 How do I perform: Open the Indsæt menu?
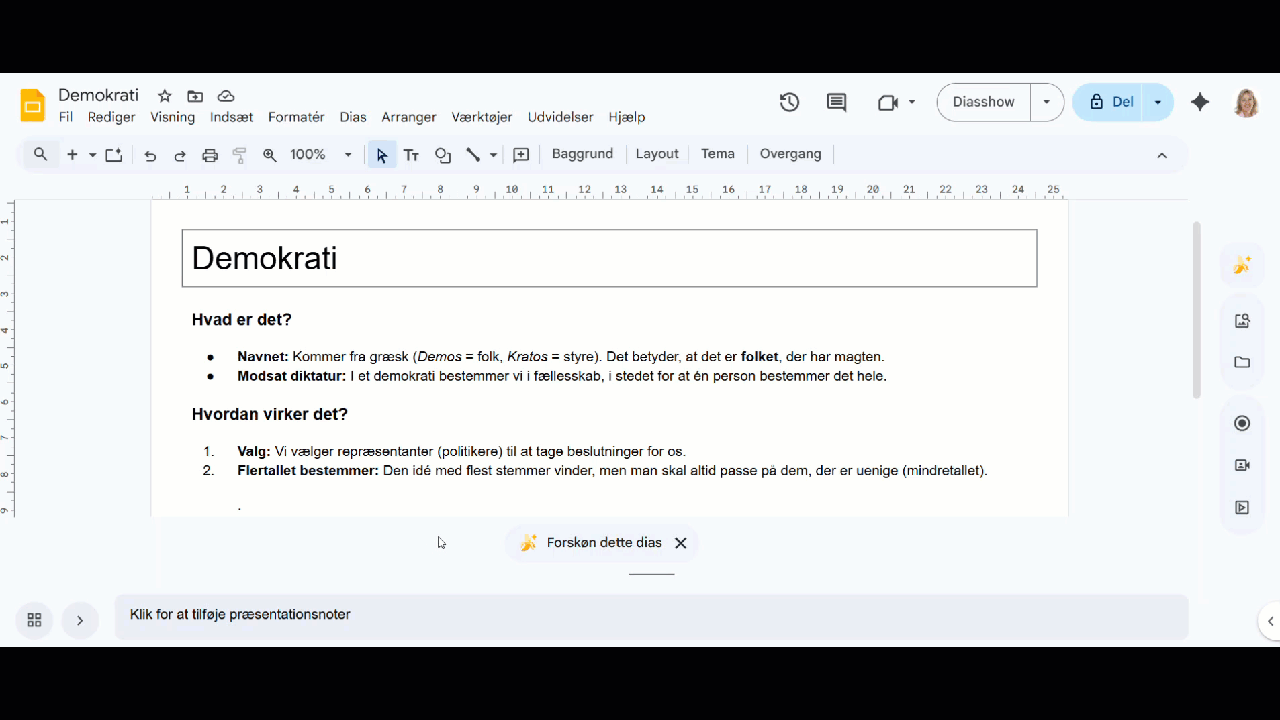tap(231, 117)
